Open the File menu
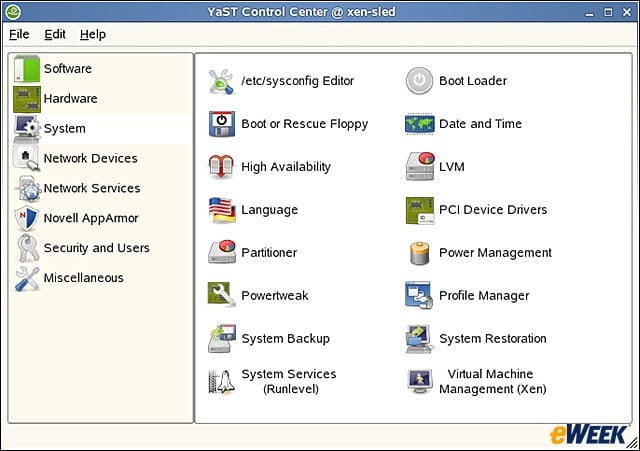The image size is (640, 451). pos(19,34)
